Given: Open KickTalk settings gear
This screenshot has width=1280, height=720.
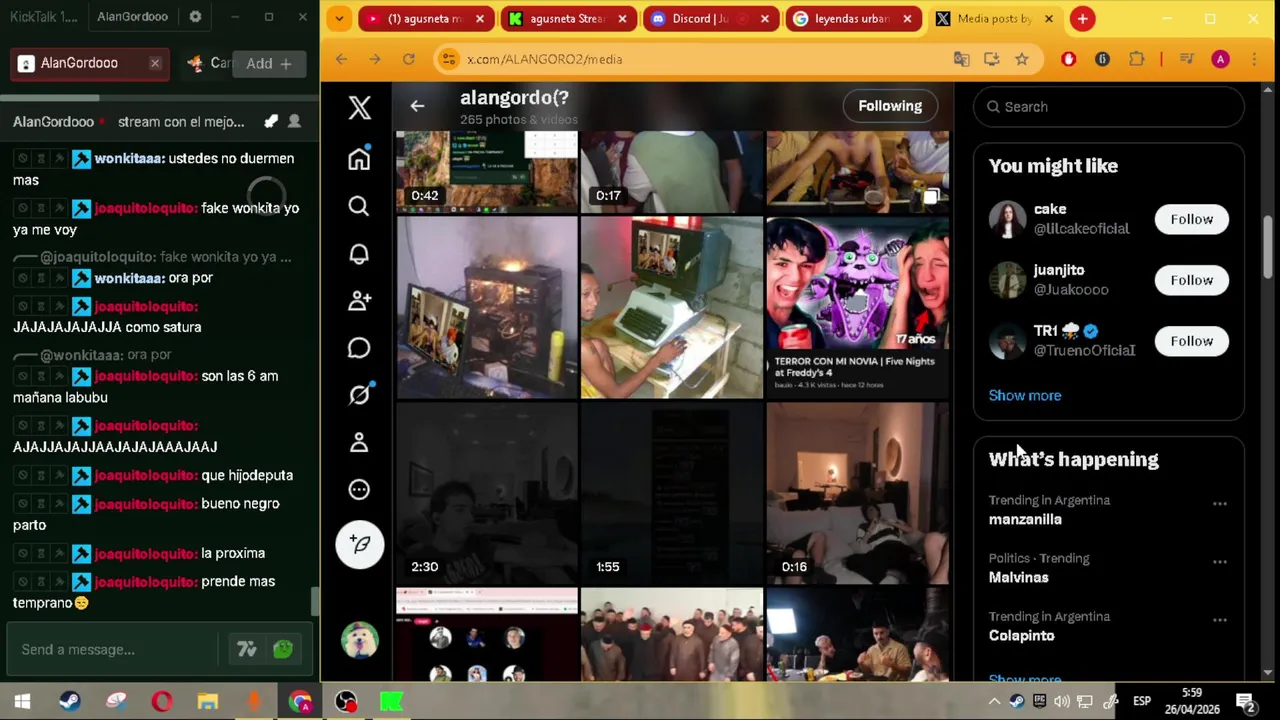Looking at the screenshot, I should pyautogui.click(x=195, y=17).
